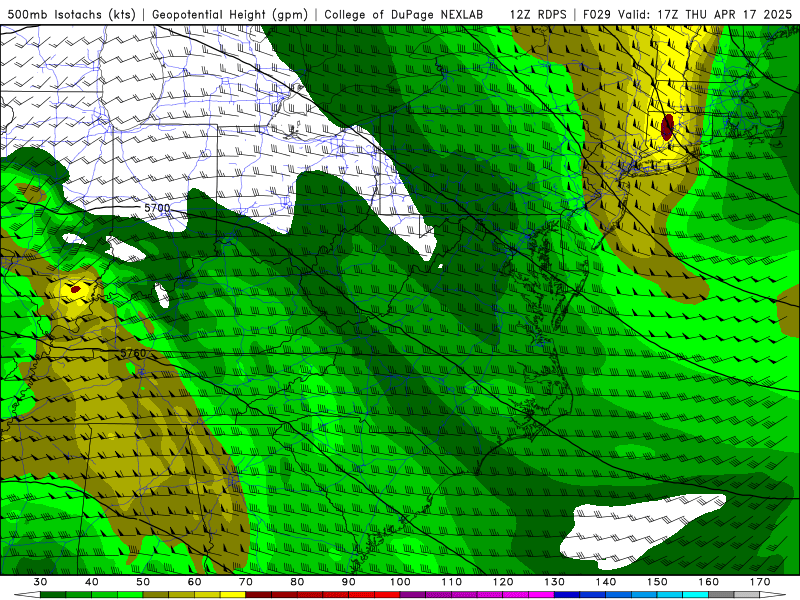
Task: Click the gray 160-165 kt legend swatch
Action: [x=721, y=594]
